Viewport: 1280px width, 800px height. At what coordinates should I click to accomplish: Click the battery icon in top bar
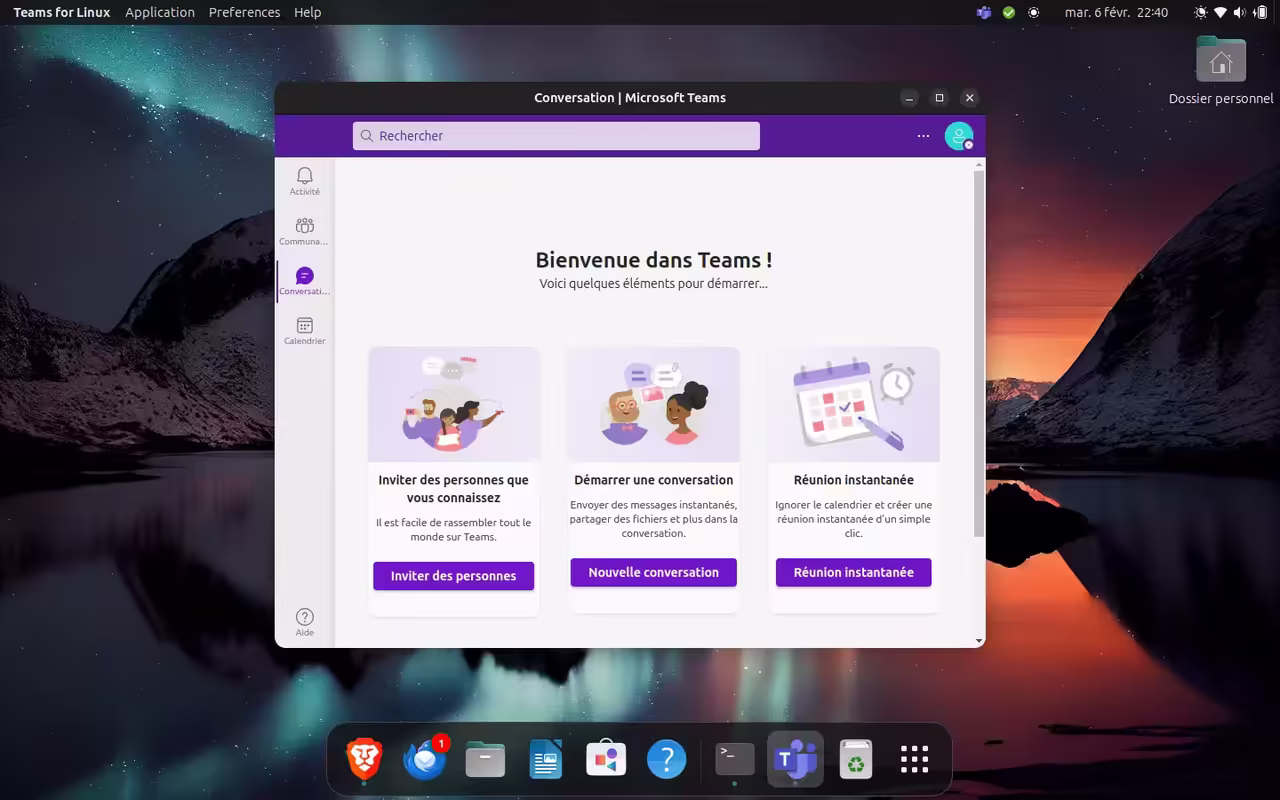click(x=1260, y=13)
